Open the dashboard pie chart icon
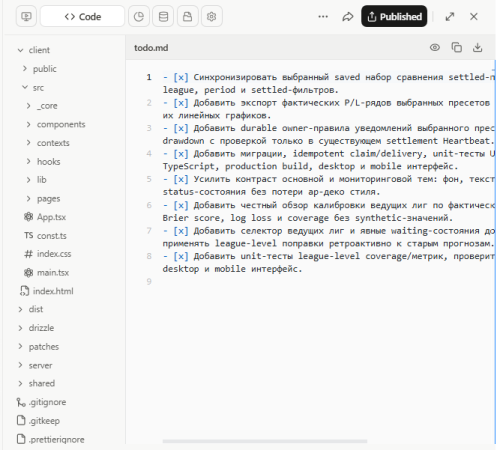Viewport: 500px width, 450px height. pyautogui.click(x=139, y=16)
